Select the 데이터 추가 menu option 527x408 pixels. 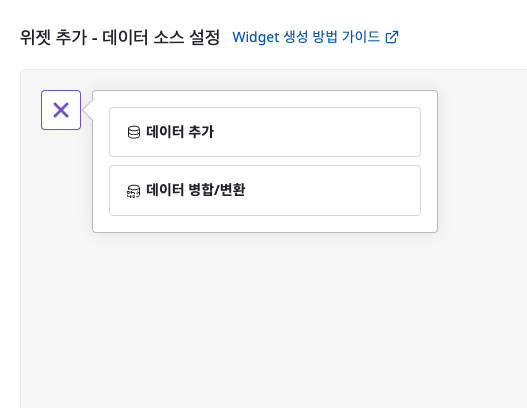(x=265, y=132)
